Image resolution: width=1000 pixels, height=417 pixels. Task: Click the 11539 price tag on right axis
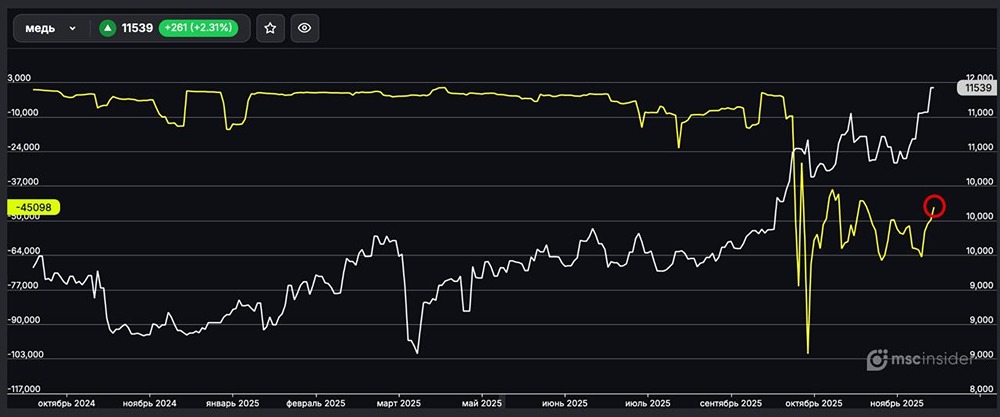coord(975,88)
